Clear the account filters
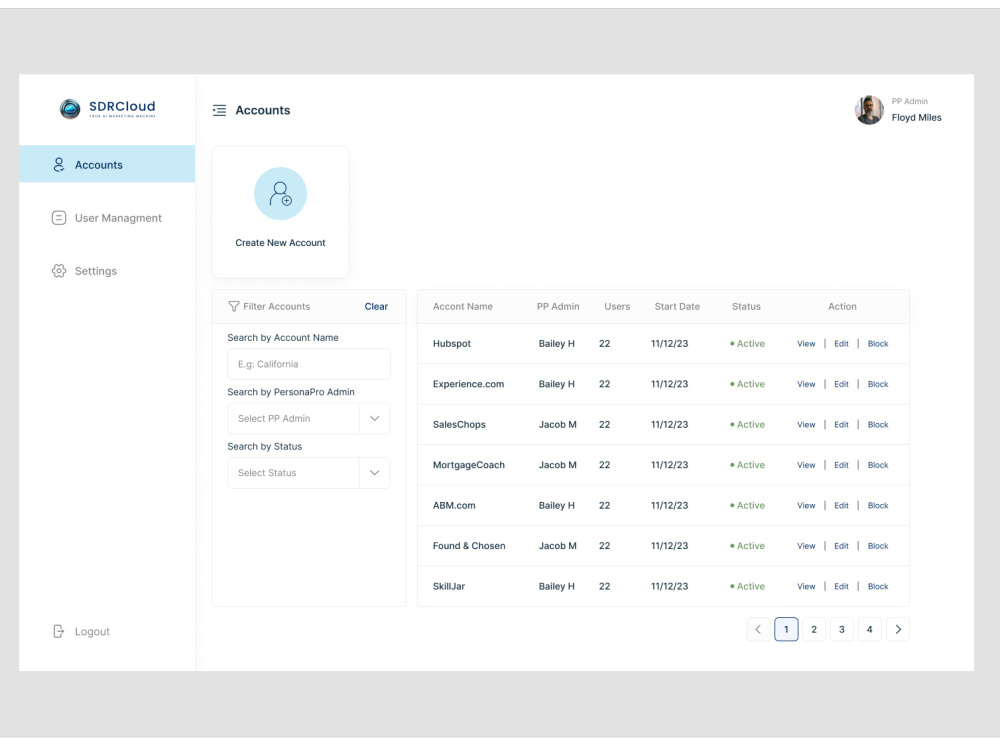 point(376,307)
